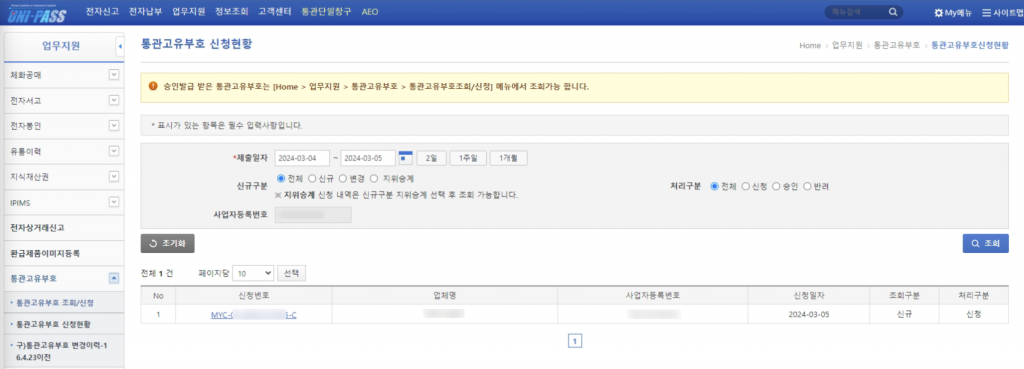Select 처리구분 신청 radio button
1024x369 pixels.
(x=746, y=187)
